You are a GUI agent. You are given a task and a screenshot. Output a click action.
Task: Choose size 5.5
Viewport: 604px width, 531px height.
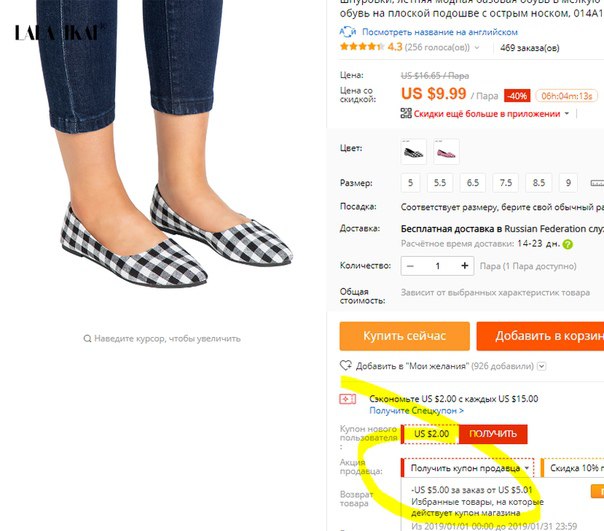440,183
